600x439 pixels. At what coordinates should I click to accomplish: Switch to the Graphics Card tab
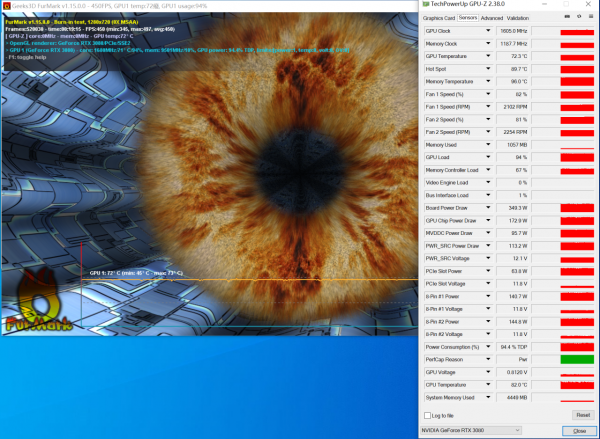pos(439,18)
